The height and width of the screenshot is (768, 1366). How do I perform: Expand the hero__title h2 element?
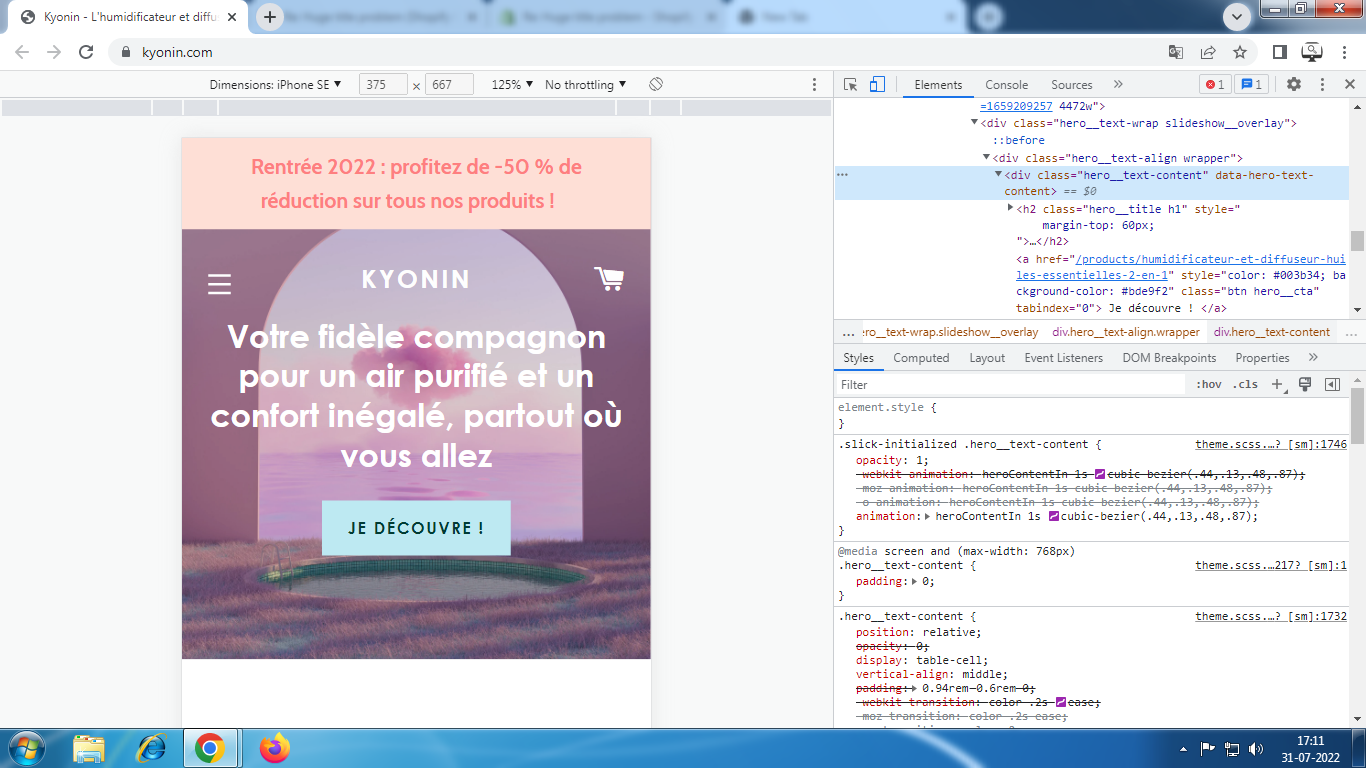point(1010,208)
